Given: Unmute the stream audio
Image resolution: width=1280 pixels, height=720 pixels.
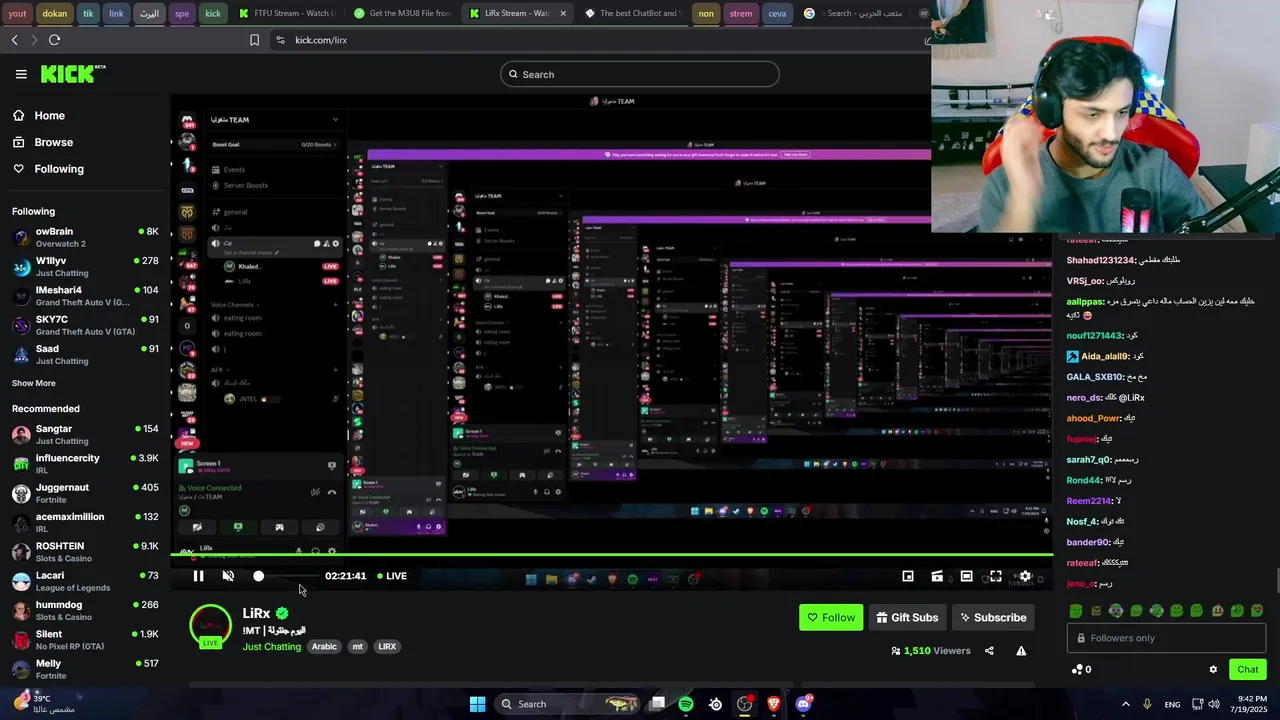Looking at the screenshot, I should click(x=228, y=576).
